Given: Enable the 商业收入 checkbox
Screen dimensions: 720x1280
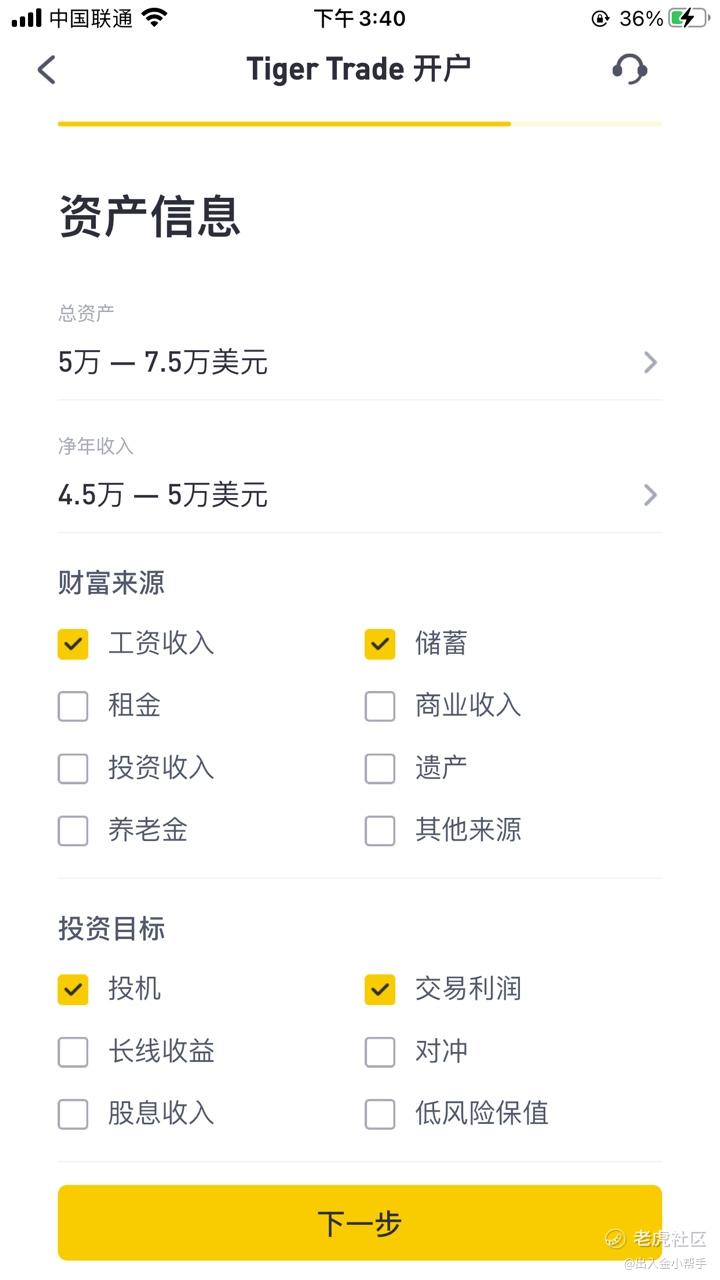Looking at the screenshot, I should (380, 706).
